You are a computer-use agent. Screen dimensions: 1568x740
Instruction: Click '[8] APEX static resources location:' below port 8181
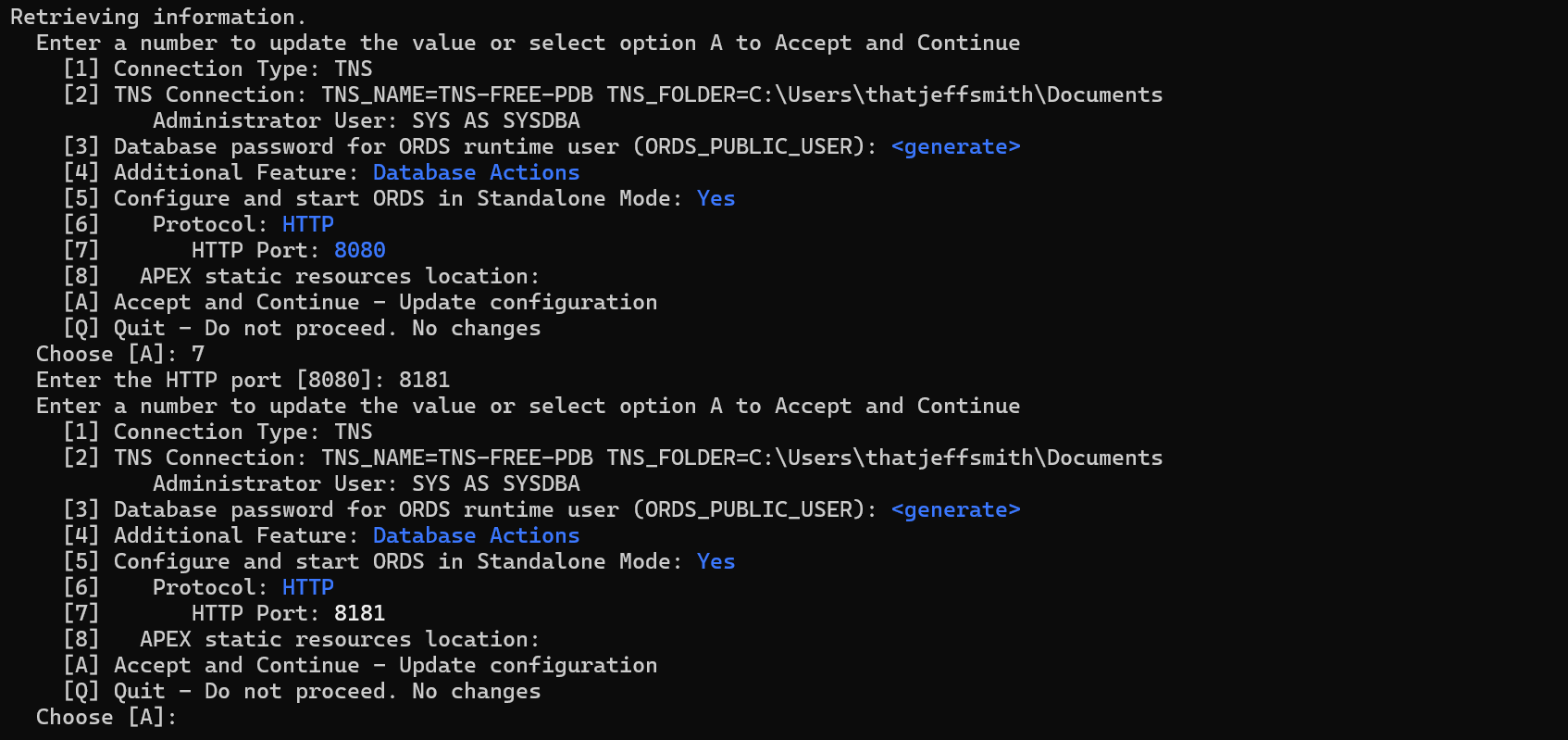tap(301, 639)
